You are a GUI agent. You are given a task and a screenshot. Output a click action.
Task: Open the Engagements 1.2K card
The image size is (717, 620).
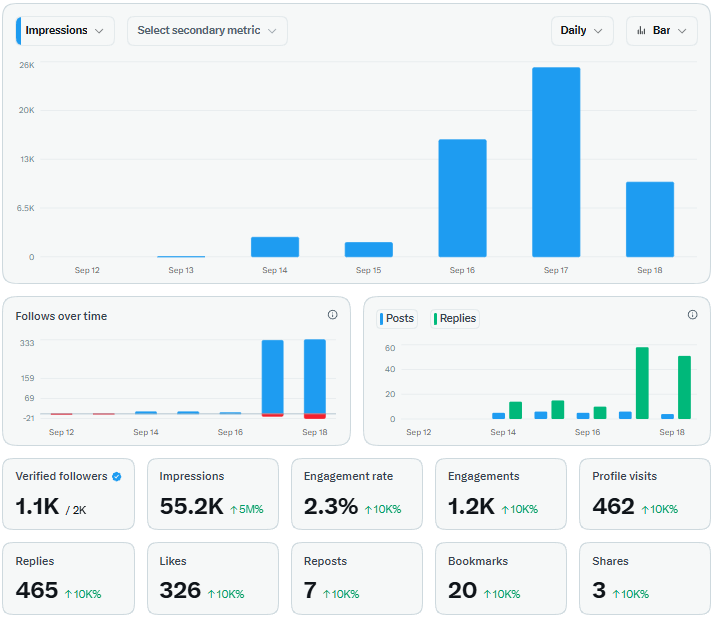point(501,494)
